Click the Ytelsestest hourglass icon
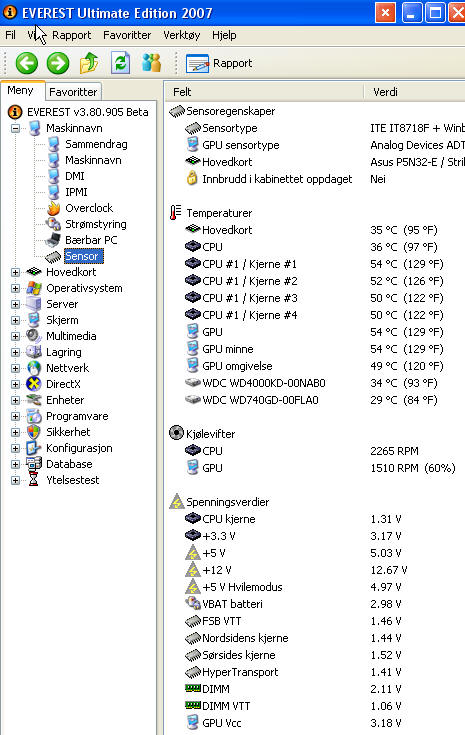Image resolution: width=465 pixels, height=735 pixels. point(34,480)
